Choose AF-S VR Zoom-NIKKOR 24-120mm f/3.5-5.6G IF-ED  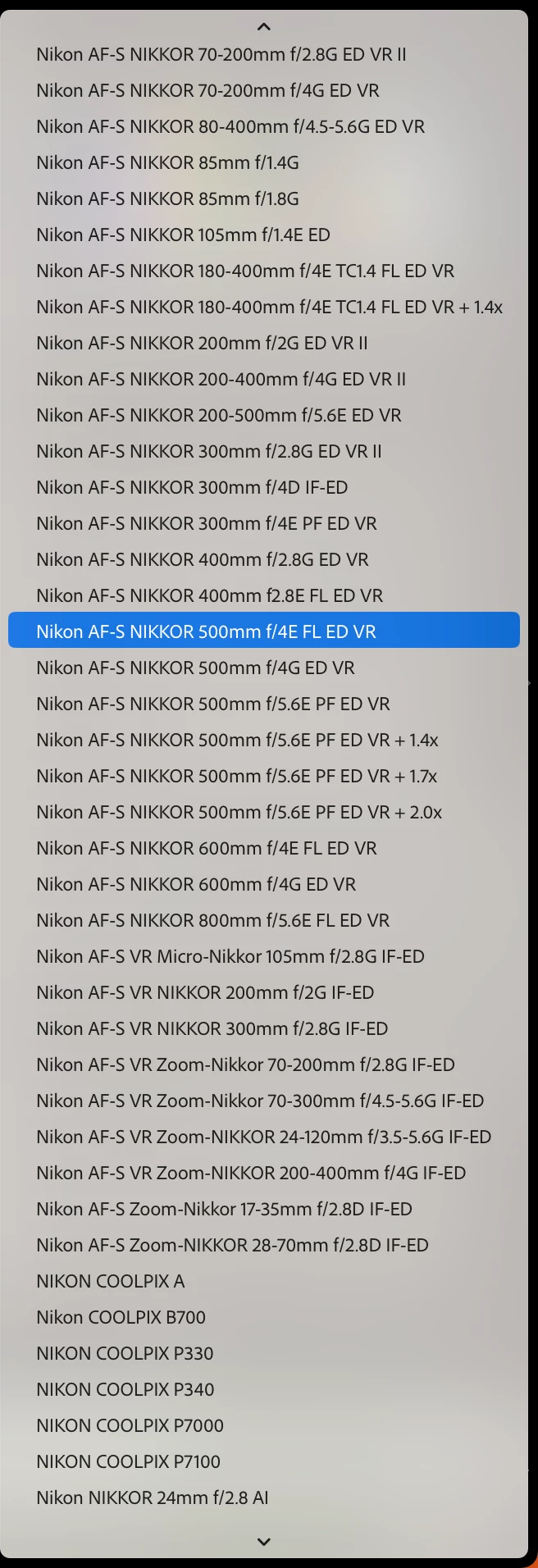264,1137
